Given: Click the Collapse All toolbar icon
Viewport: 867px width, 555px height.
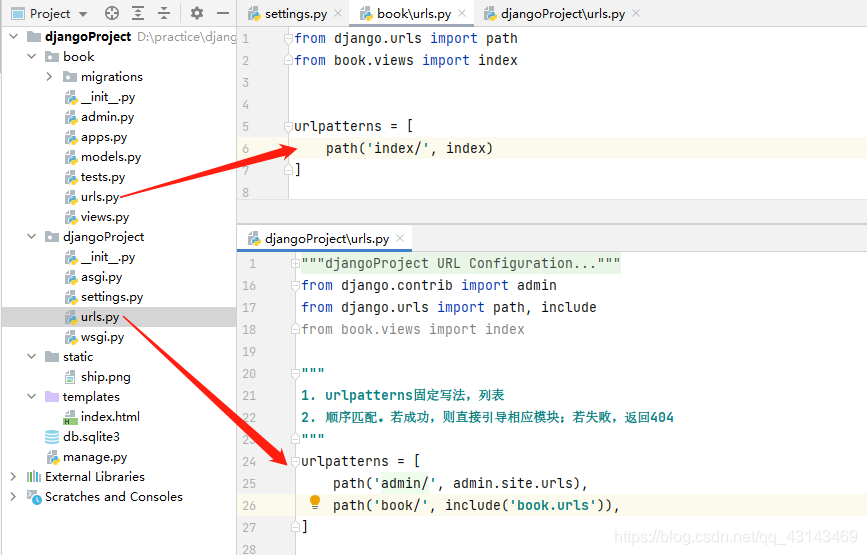Looking at the screenshot, I should pyautogui.click(x=164, y=13).
